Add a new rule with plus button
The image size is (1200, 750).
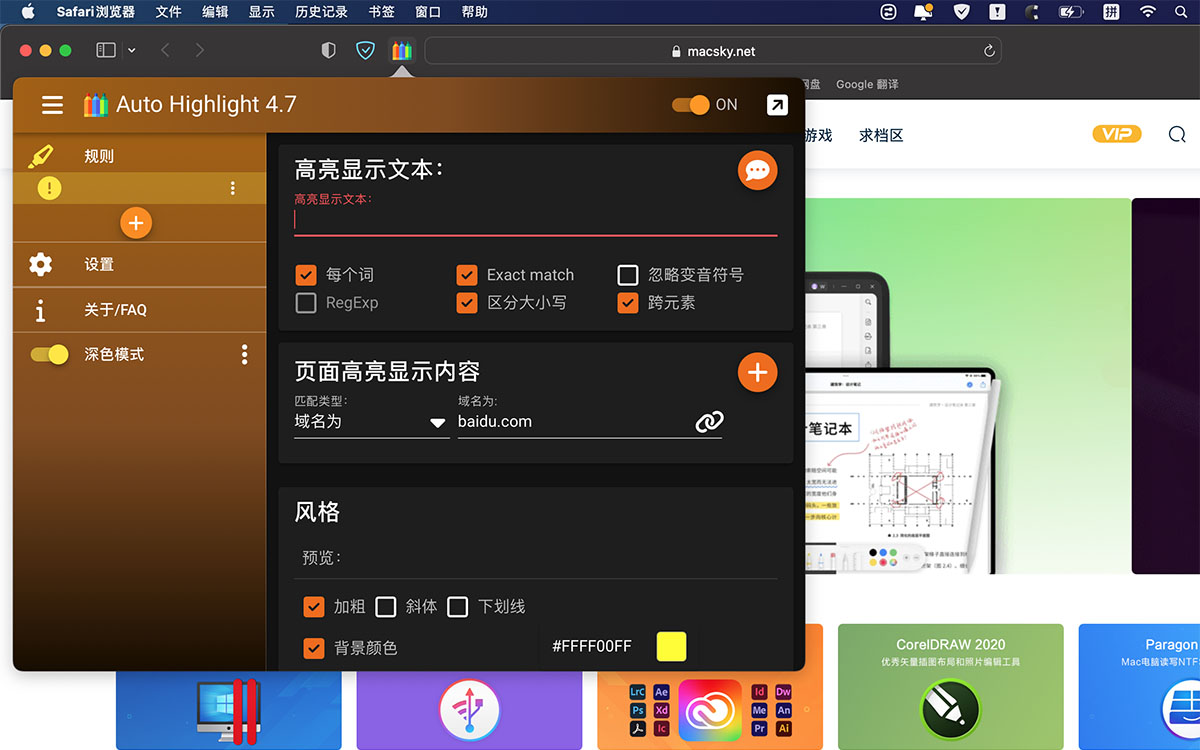[x=136, y=222]
